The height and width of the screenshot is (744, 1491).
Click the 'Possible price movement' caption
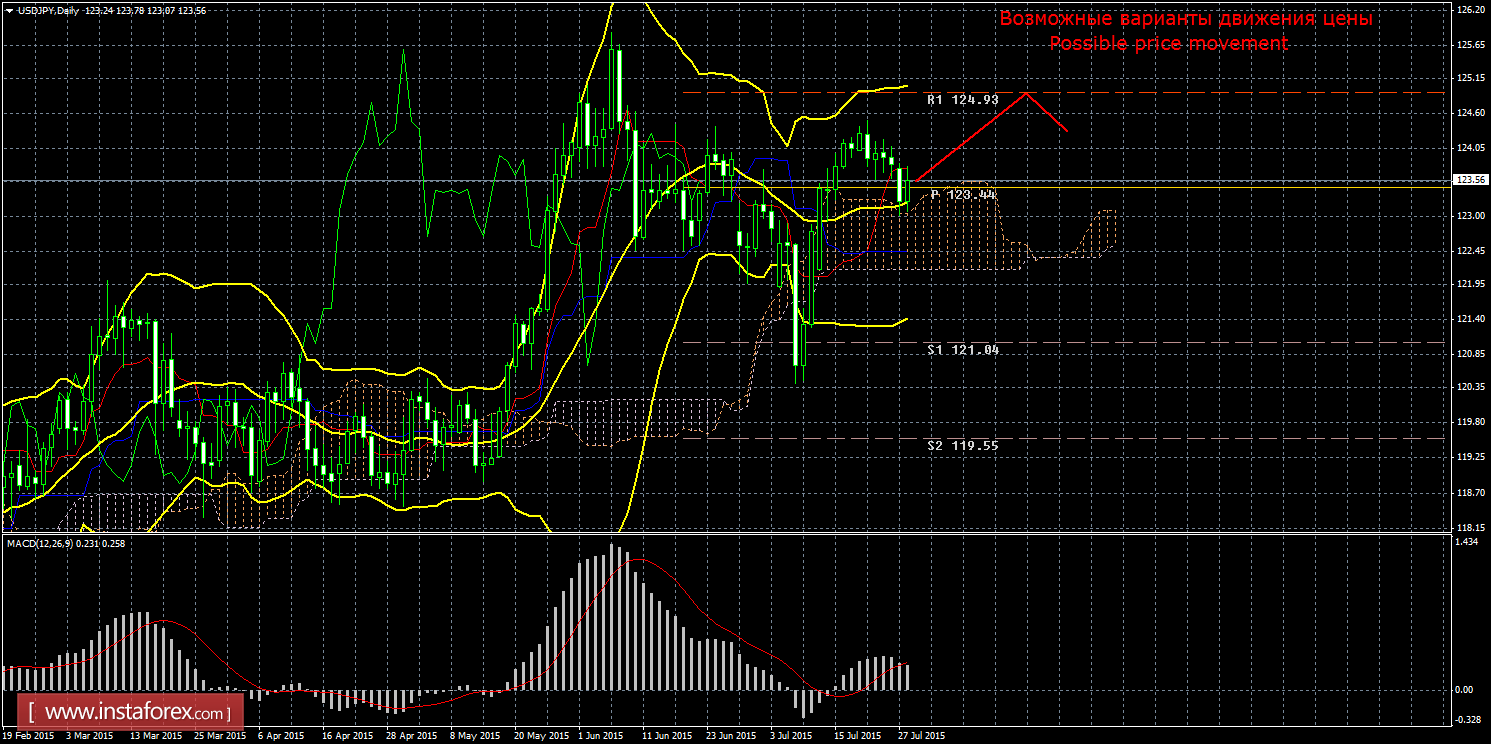pyautogui.click(x=1168, y=43)
